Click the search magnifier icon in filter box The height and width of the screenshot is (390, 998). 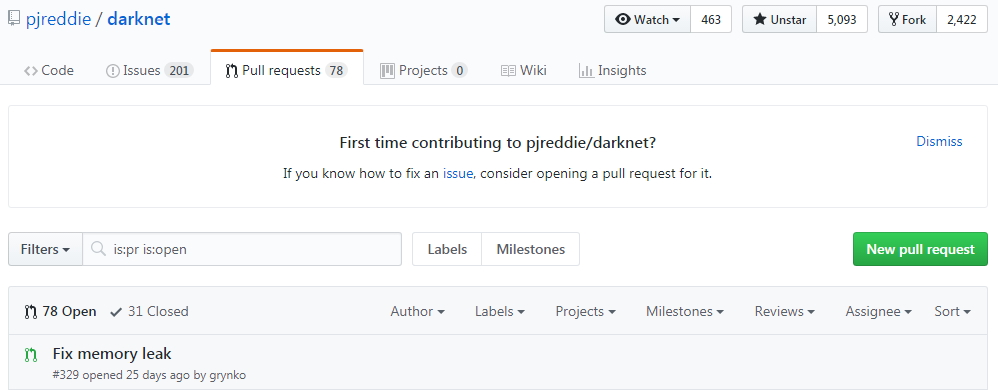(98, 249)
